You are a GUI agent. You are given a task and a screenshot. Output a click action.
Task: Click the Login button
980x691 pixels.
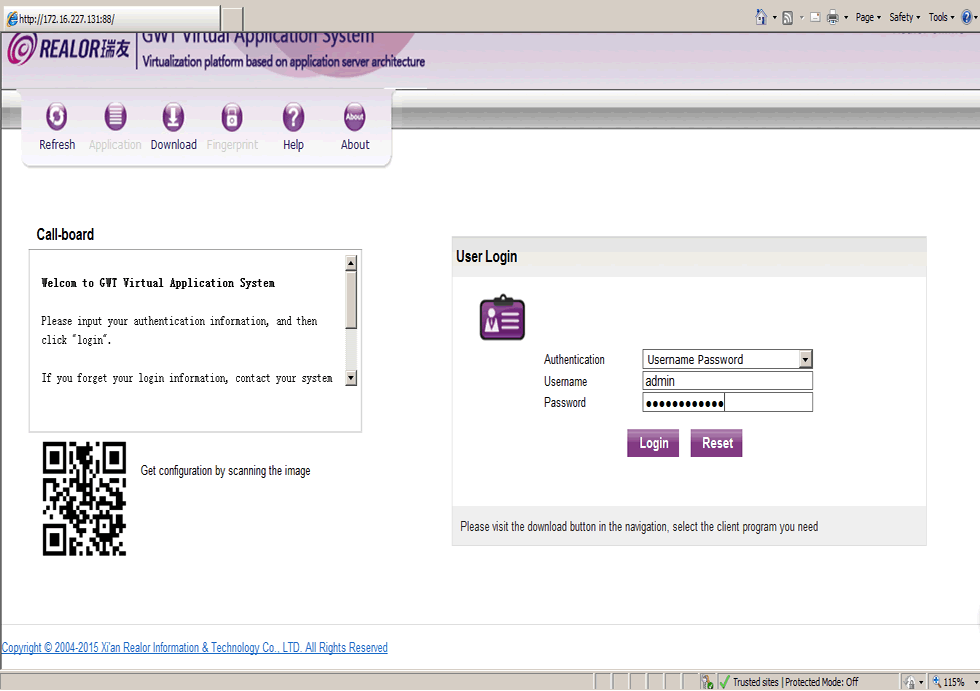point(653,443)
